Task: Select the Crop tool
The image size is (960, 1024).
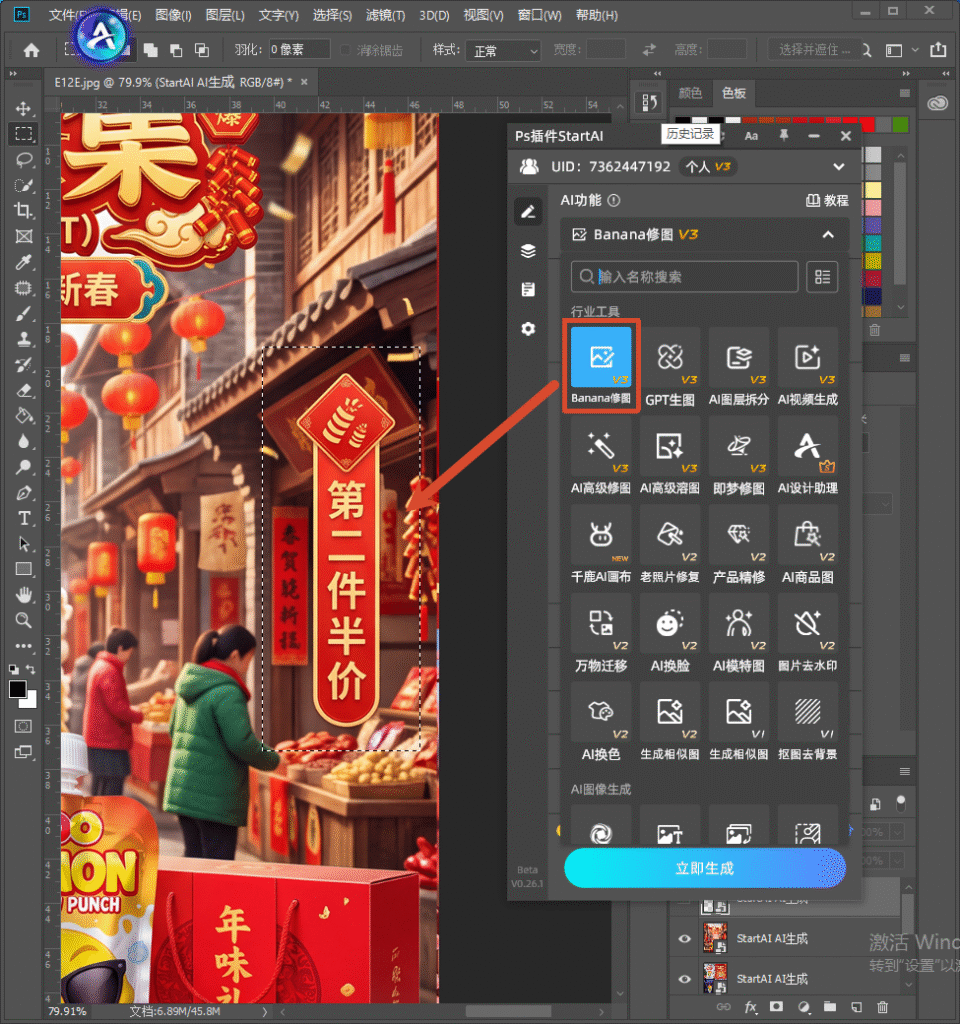Action: [24, 210]
